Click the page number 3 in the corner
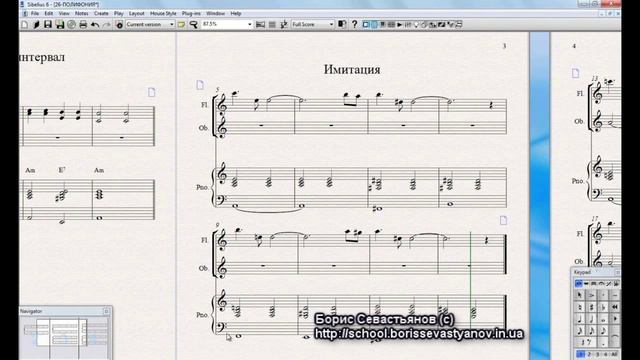 504,46
